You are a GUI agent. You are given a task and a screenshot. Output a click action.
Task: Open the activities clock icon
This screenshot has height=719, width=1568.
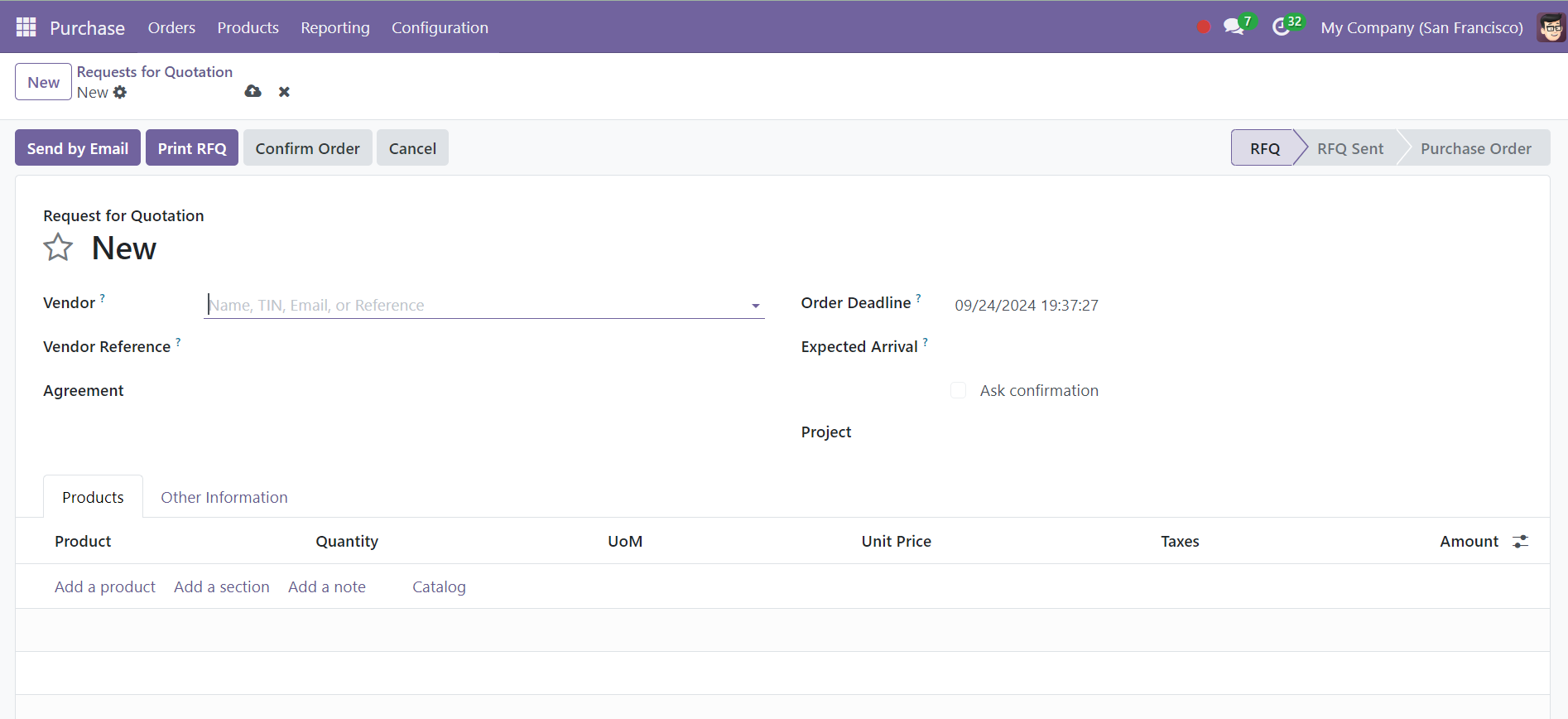(x=1282, y=27)
